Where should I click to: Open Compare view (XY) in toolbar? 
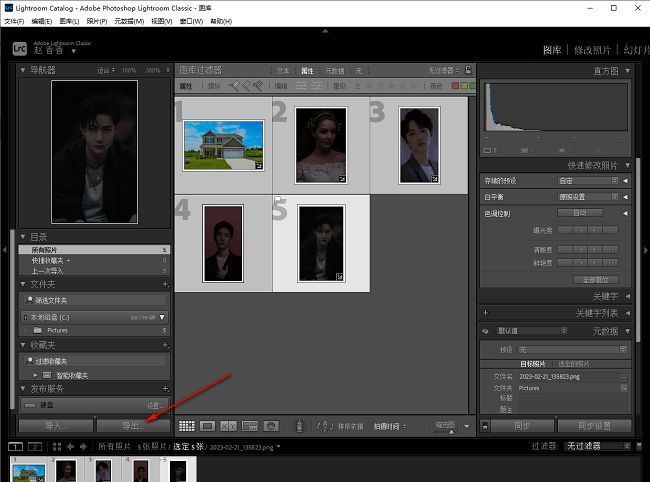[229, 426]
